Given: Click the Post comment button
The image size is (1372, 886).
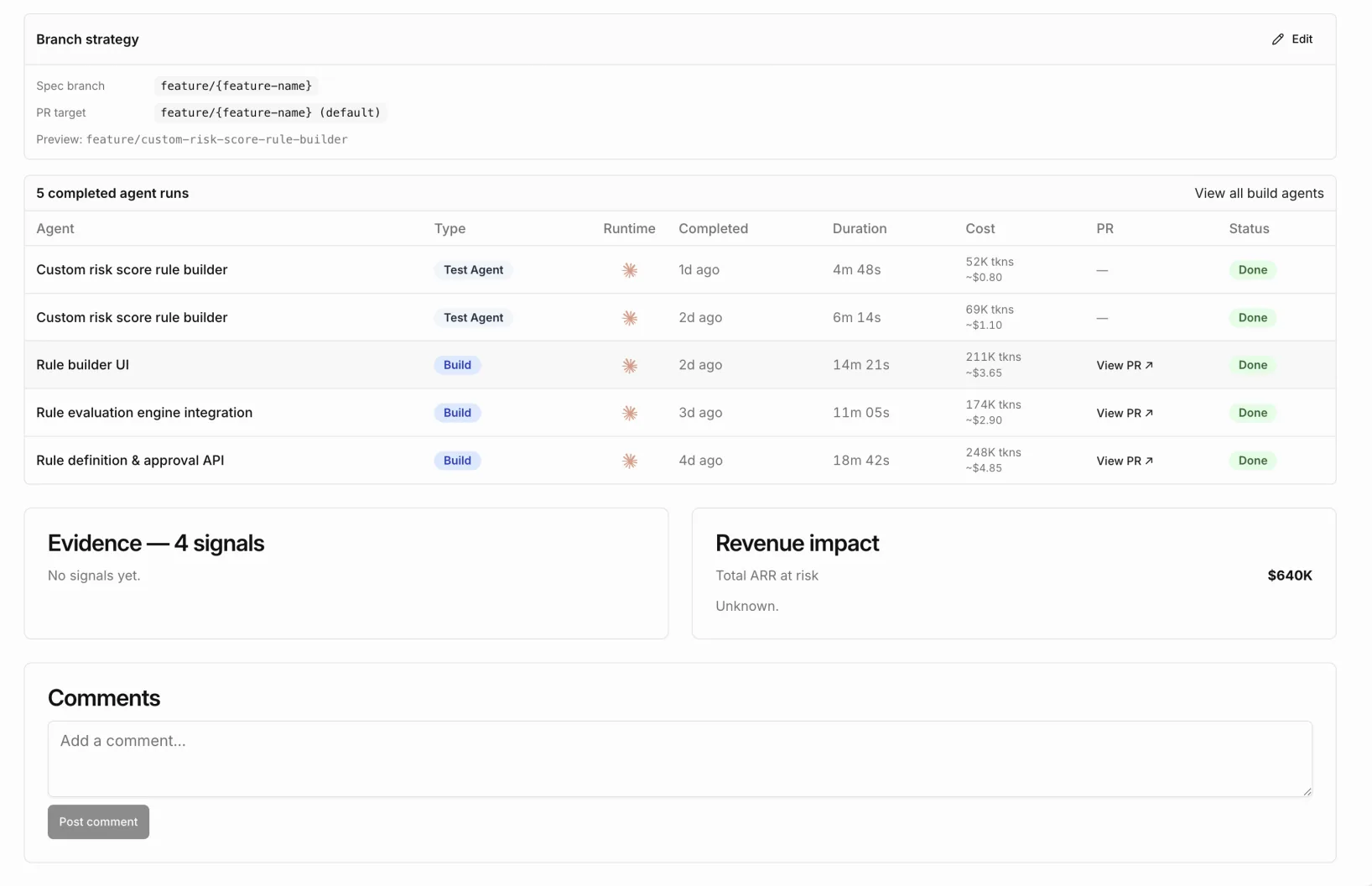Looking at the screenshot, I should click(98, 822).
